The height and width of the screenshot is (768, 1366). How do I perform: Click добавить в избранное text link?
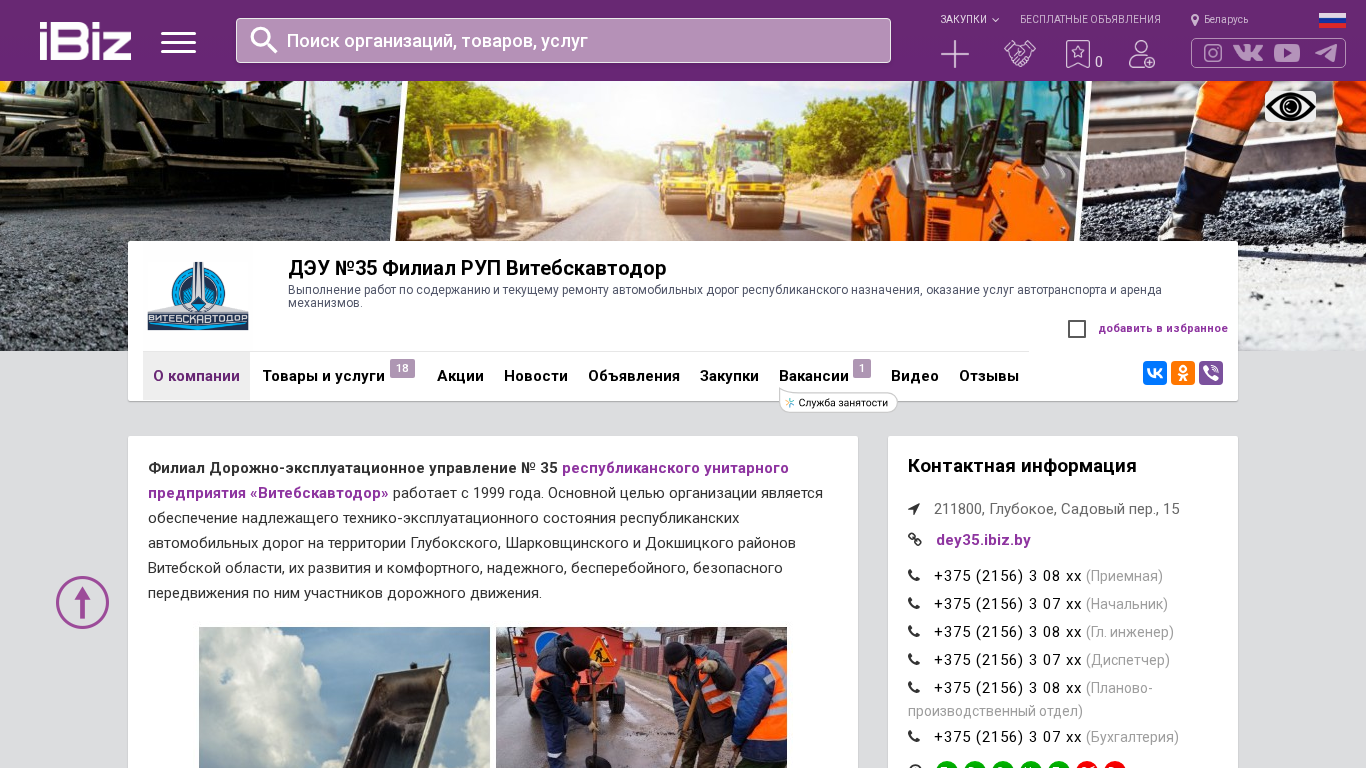point(1163,329)
